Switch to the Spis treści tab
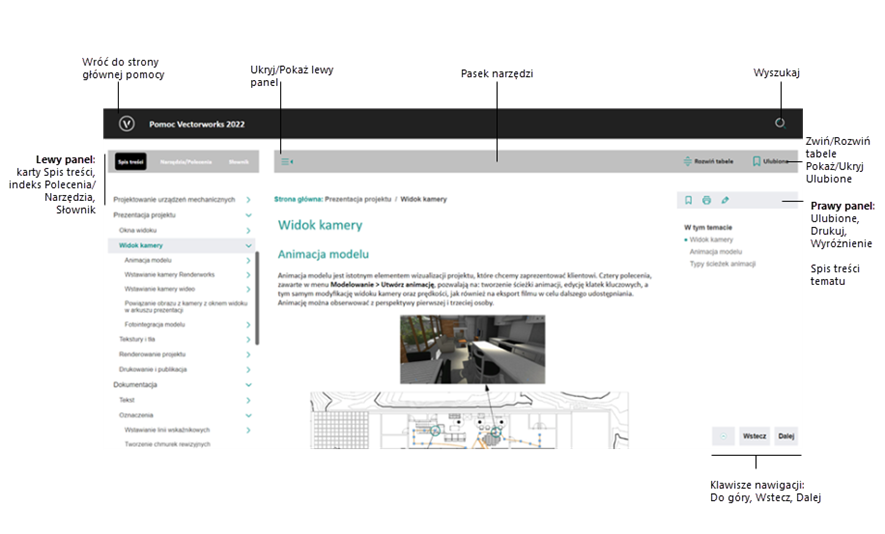885x534 pixels. coord(130,161)
